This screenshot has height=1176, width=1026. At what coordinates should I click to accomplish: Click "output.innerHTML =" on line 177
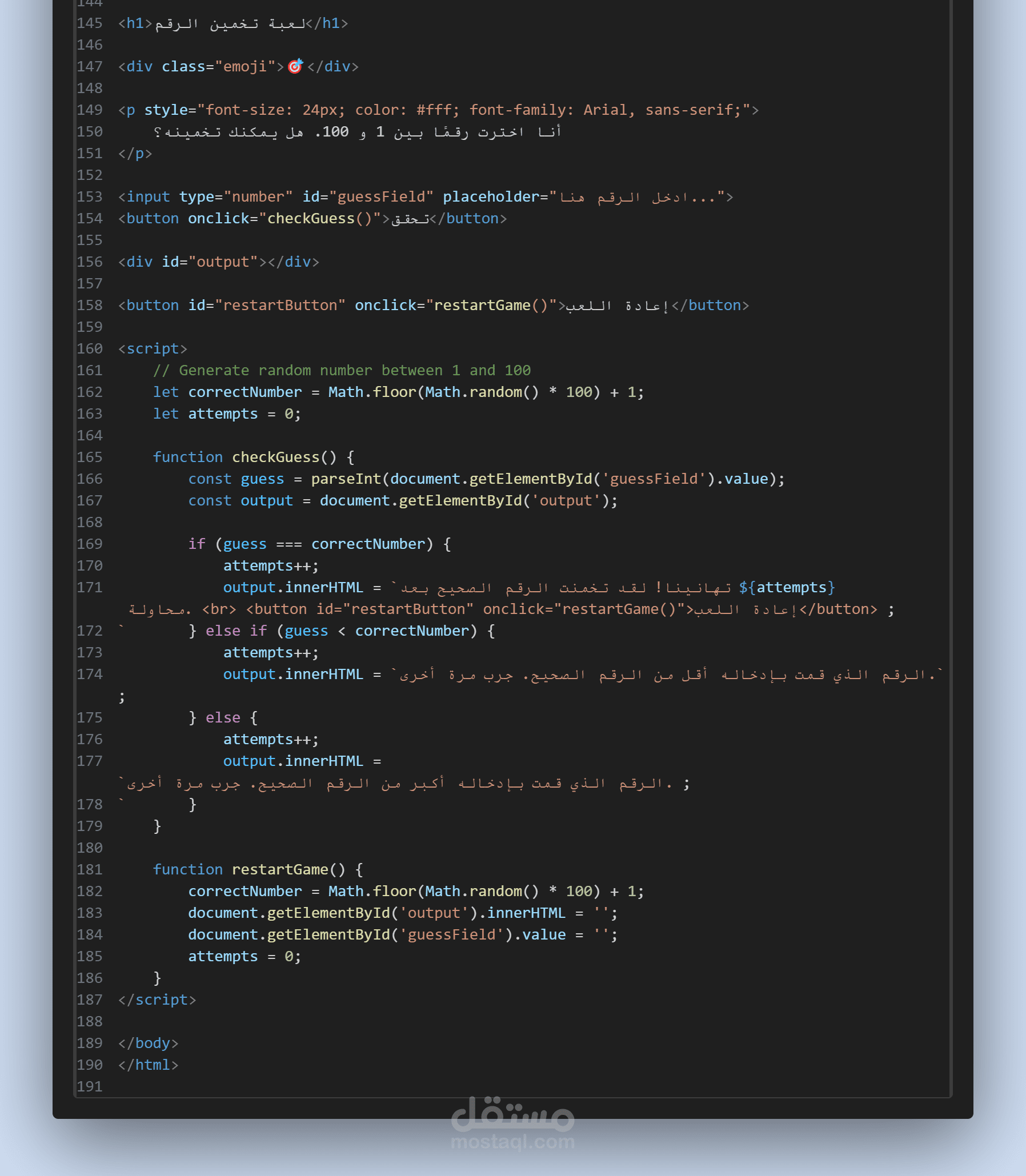[302, 761]
